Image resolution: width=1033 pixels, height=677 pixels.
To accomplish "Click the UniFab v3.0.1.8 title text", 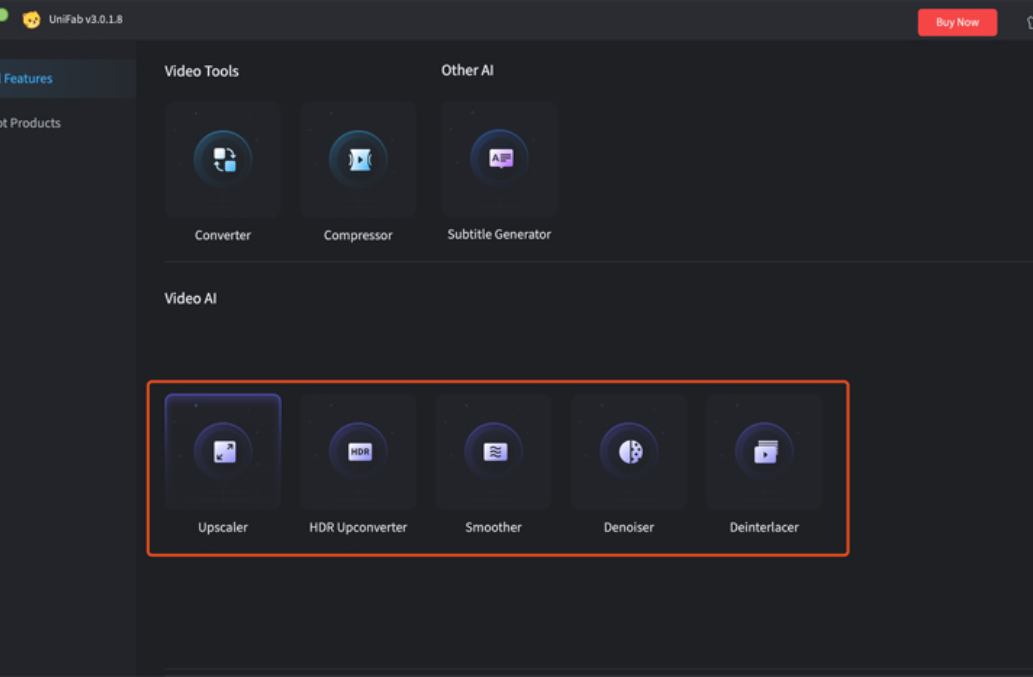I will 86,20.
